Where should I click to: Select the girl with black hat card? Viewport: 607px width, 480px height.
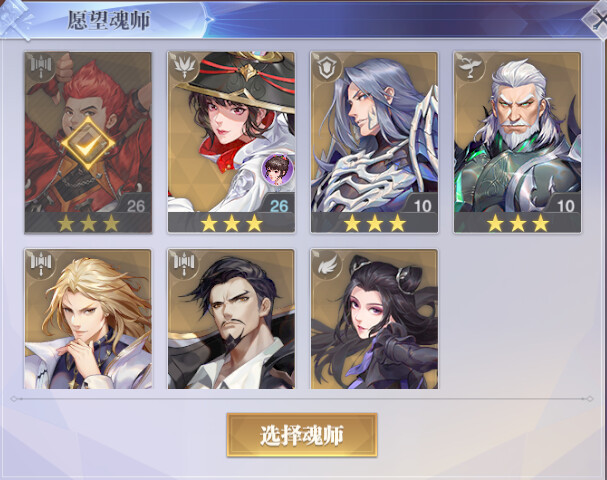[x=231, y=142]
